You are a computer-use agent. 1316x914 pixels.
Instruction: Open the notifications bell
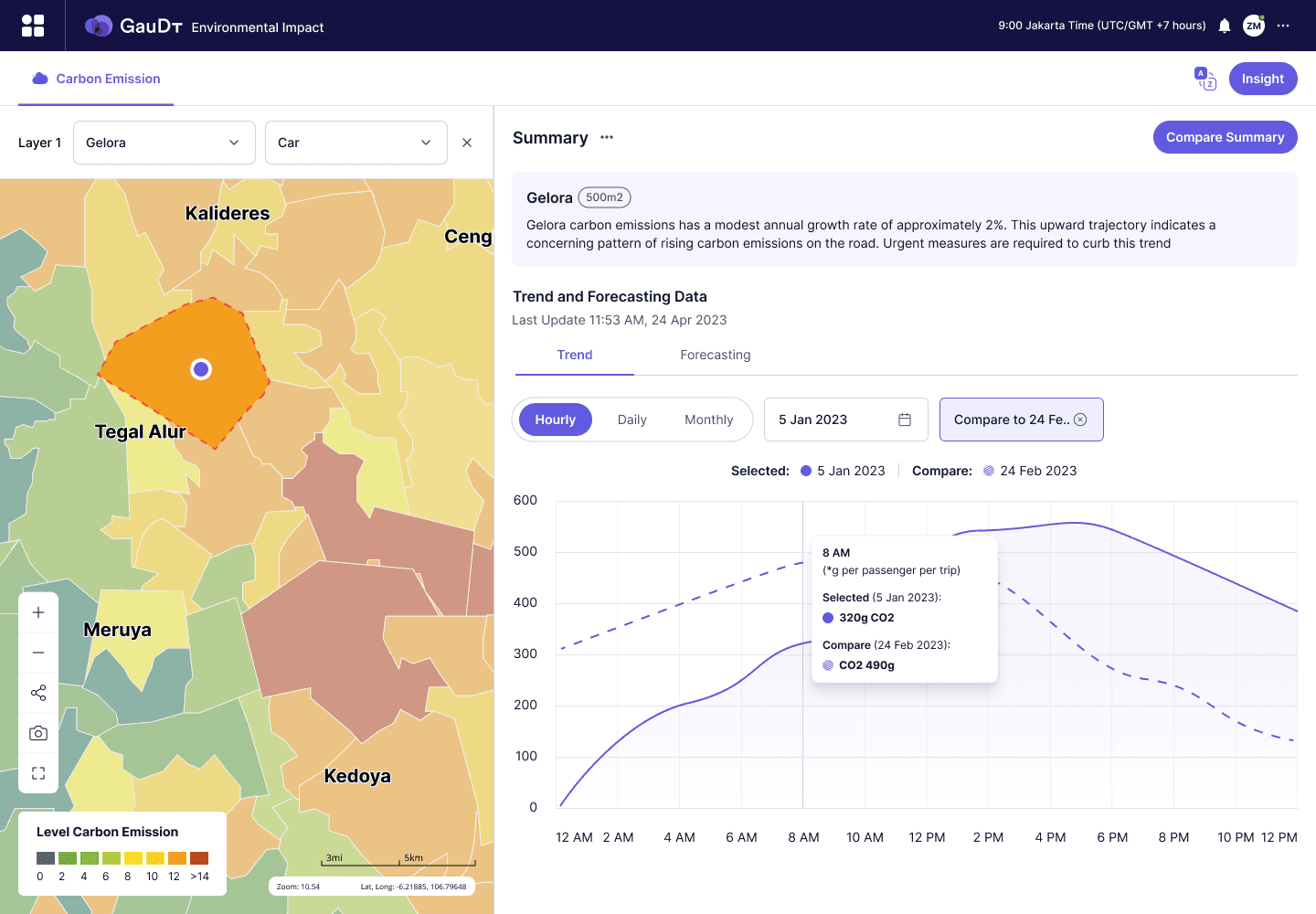point(1225,26)
